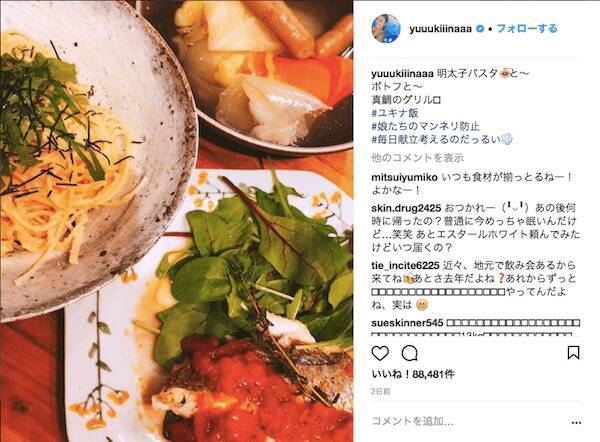Open hashtag #ユキナ飯
This screenshot has height=442, width=600.
pos(395,113)
